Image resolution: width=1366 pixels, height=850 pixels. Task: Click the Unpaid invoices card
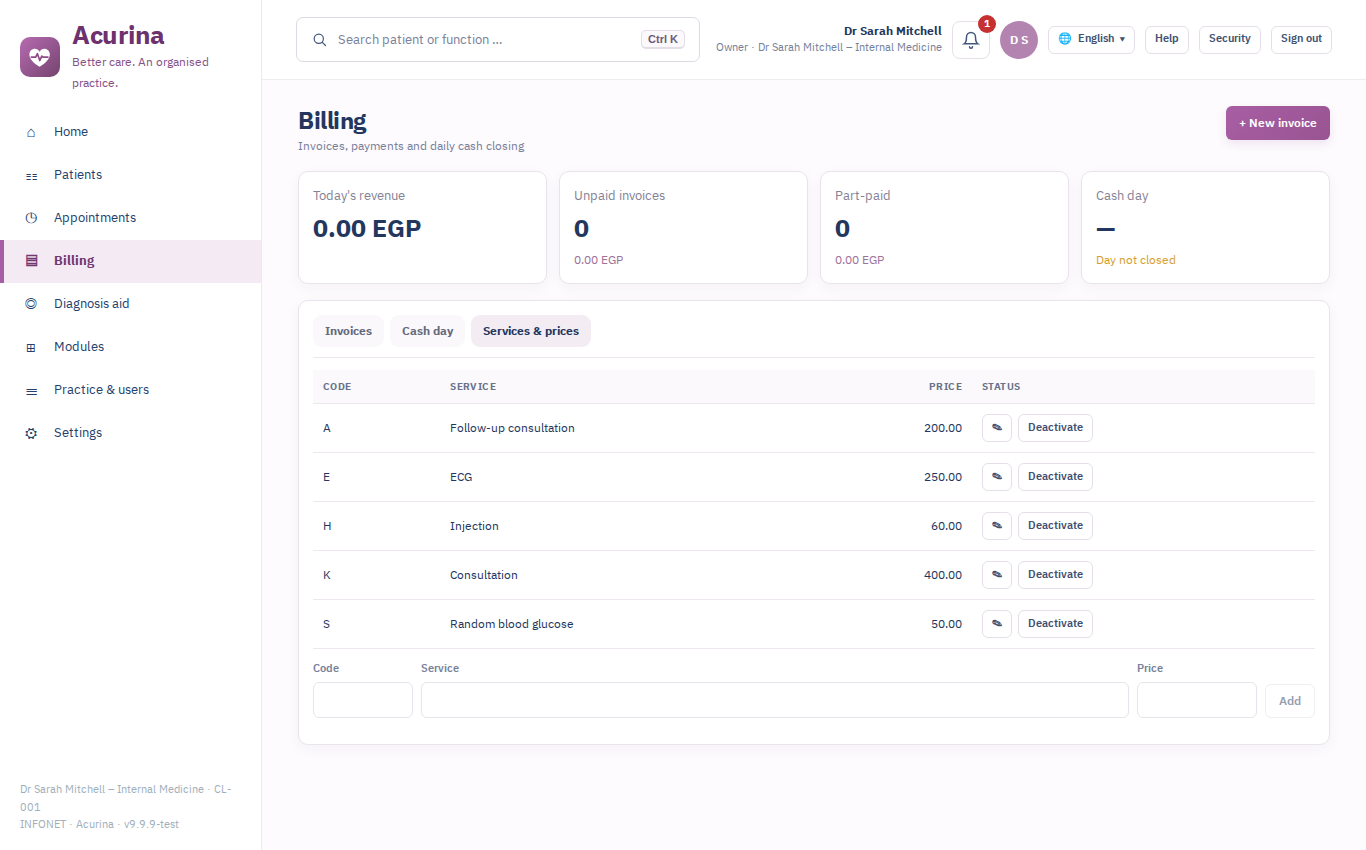pos(683,228)
